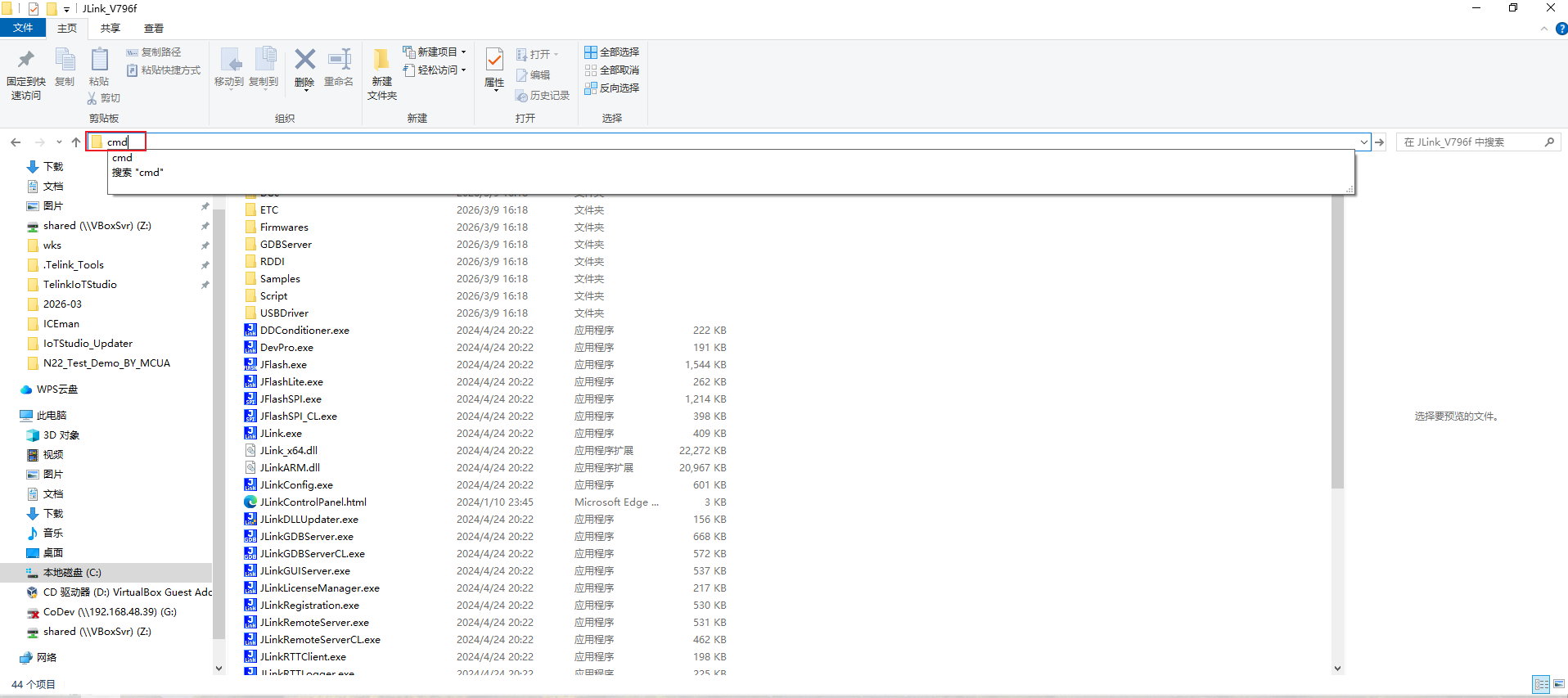This screenshot has width=1568, height=698.
Task: Select JFlash.exe file
Action: point(283,365)
